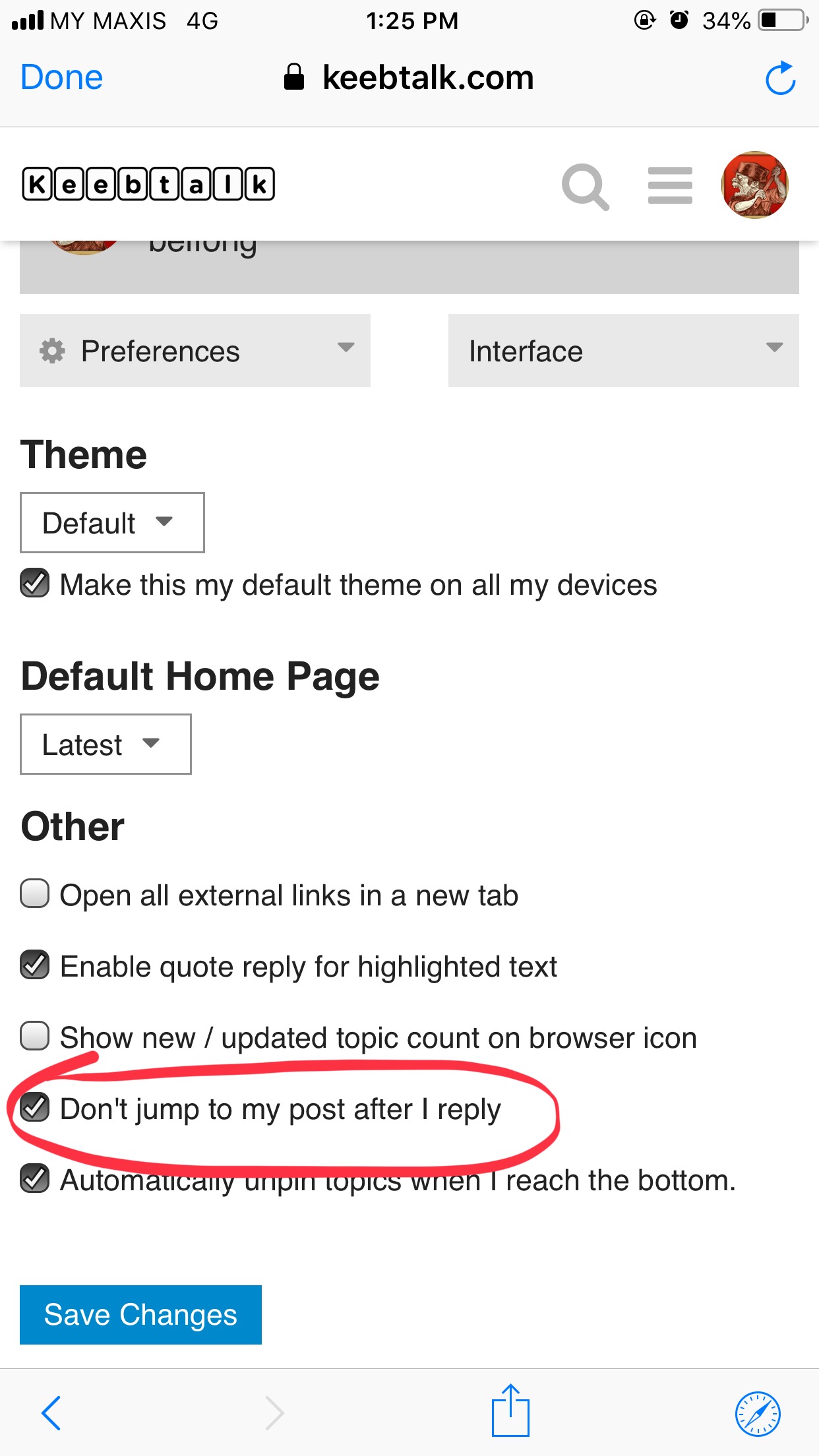Image resolution: width=819 pixels, height=1456 pixels.
Task: Tap the forward chevron icon
Action: point(274,1412)
